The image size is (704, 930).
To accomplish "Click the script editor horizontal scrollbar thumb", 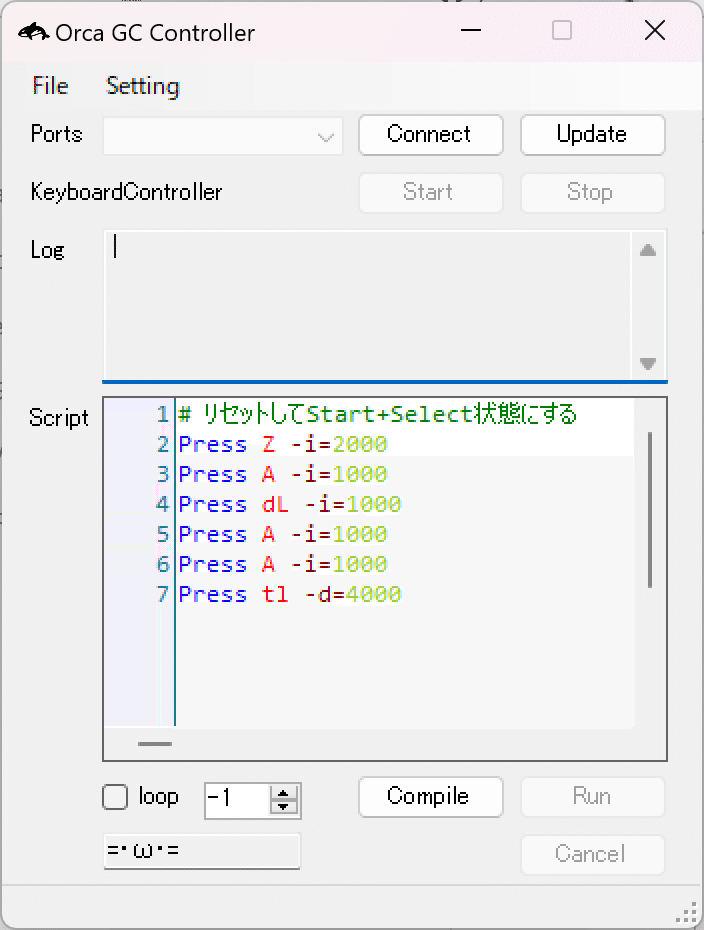I will click(155, 743).
